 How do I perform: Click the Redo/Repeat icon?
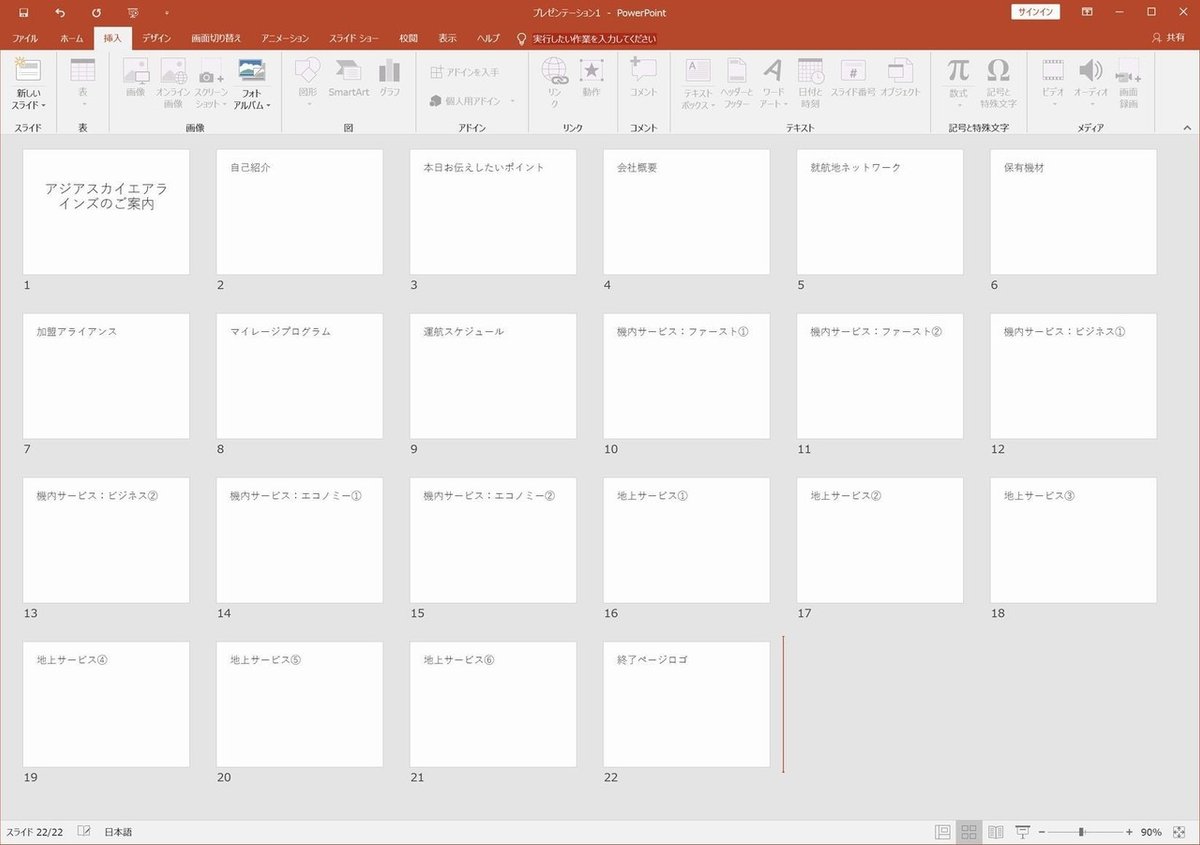(96, 13)
